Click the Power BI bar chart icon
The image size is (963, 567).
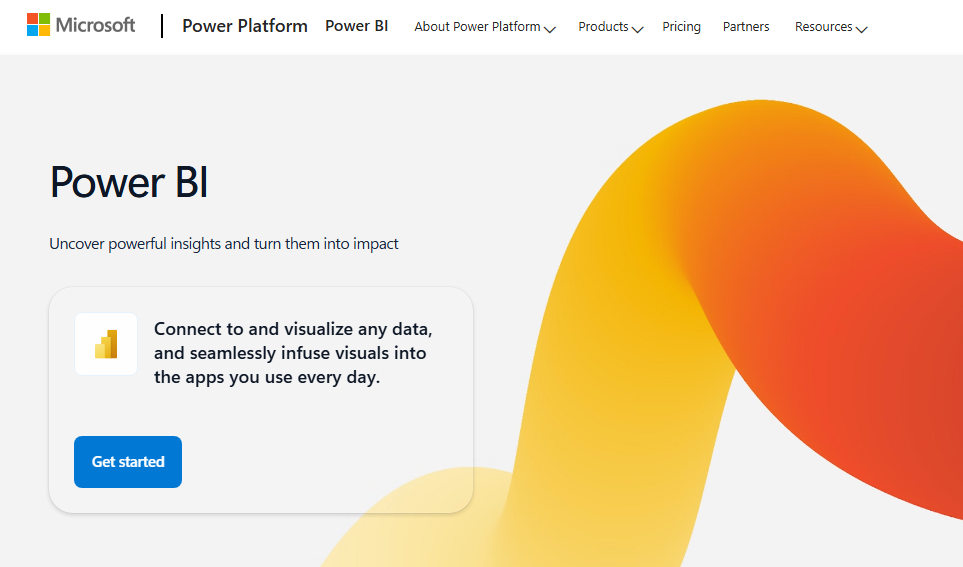106,344
